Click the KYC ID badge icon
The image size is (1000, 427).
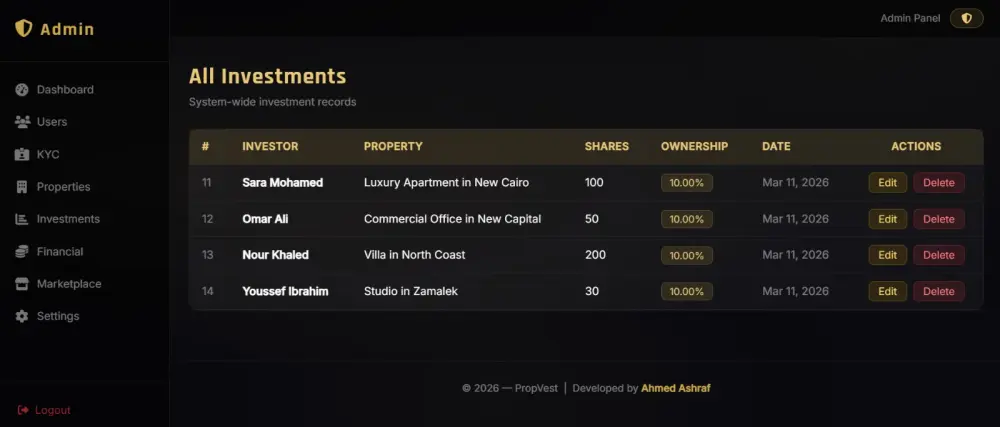coord(22,155)
